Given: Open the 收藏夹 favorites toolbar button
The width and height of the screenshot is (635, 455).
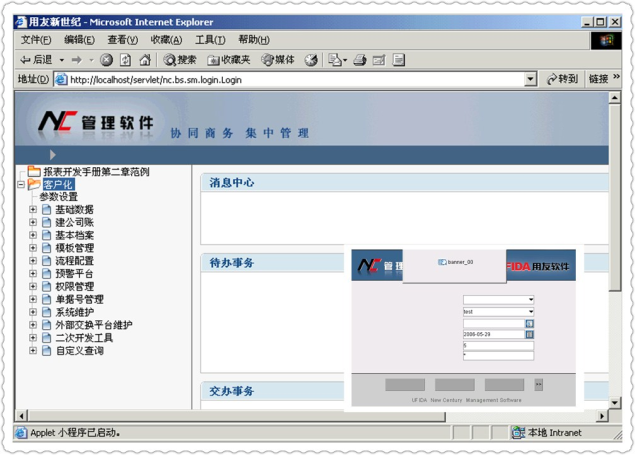Looking at the screenshot, I should point(229,60).
